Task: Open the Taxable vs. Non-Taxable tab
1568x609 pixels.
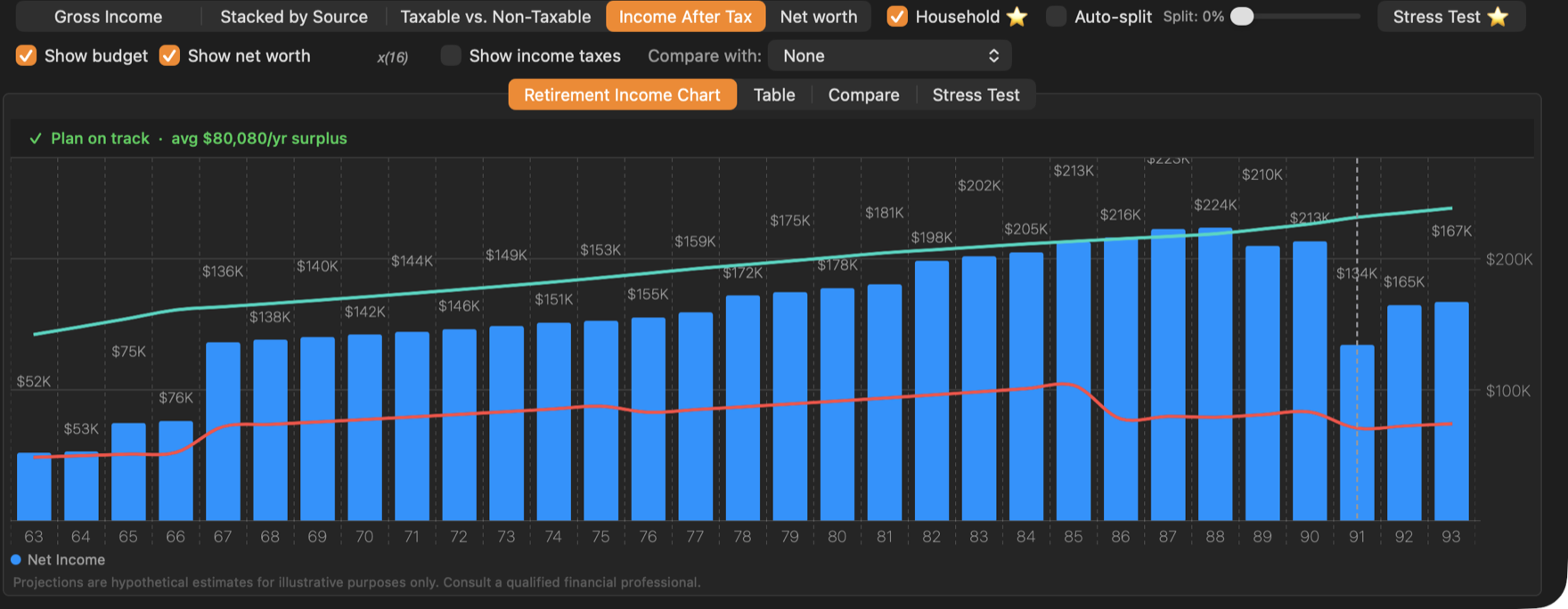Action: (495, 16)
